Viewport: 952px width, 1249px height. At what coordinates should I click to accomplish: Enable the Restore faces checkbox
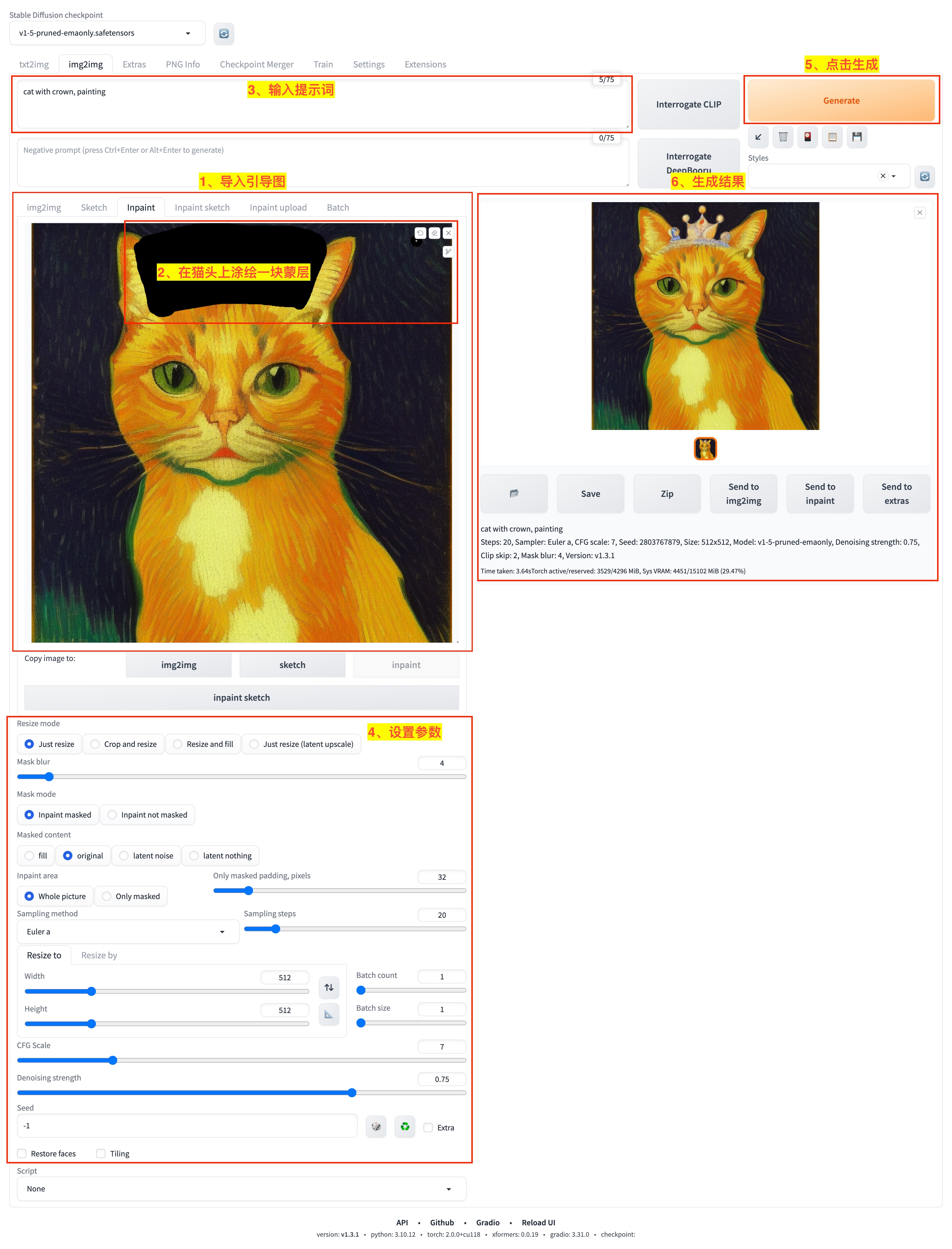click(x=22, y=1153)
